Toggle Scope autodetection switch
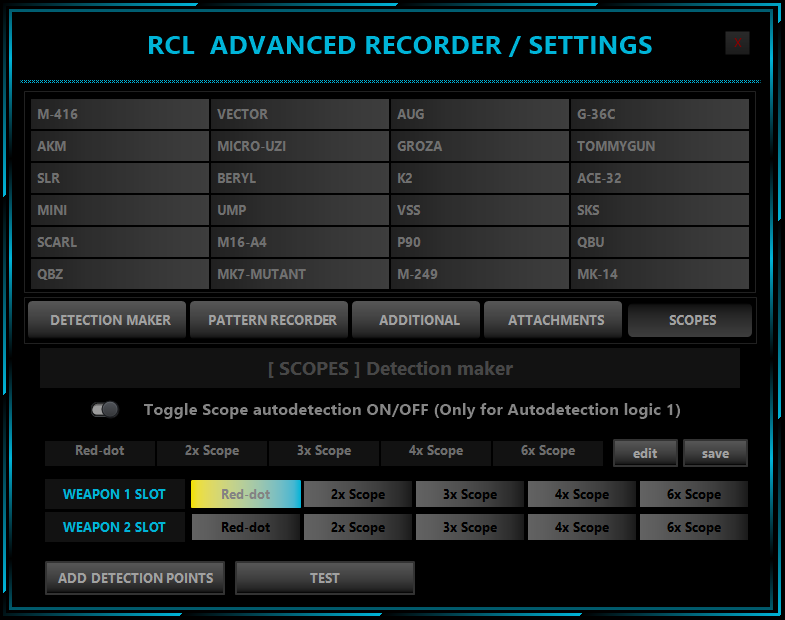Screen dimensions: 785x620 (105, 410)
